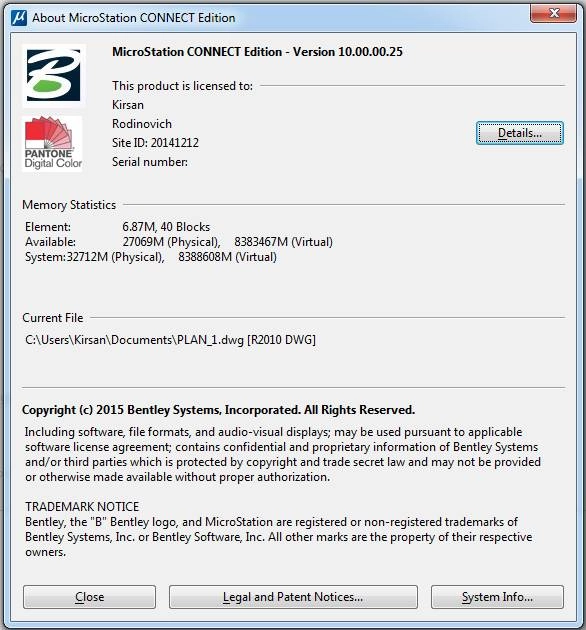The width and height of the screenshot is (586, 630).
Task: Click the Pantone Digital Color logo
Action: tap(52, 143)
